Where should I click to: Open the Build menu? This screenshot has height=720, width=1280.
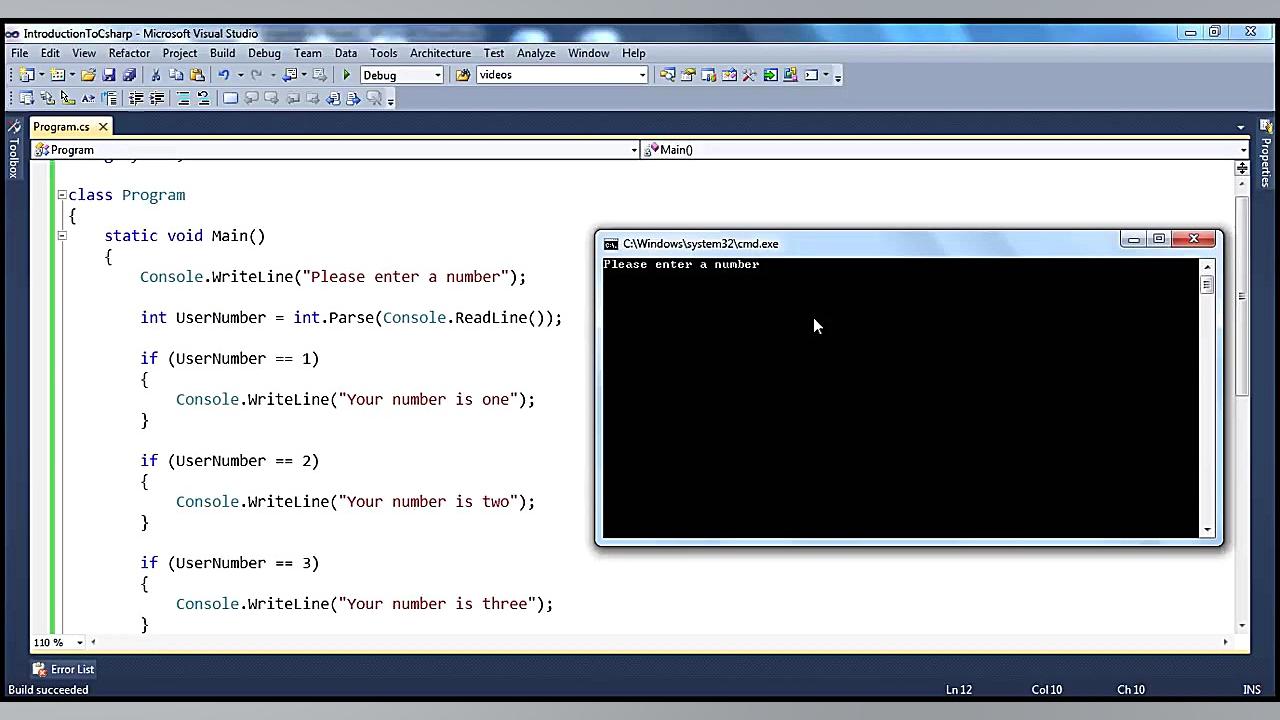click(x=222, y=53)
